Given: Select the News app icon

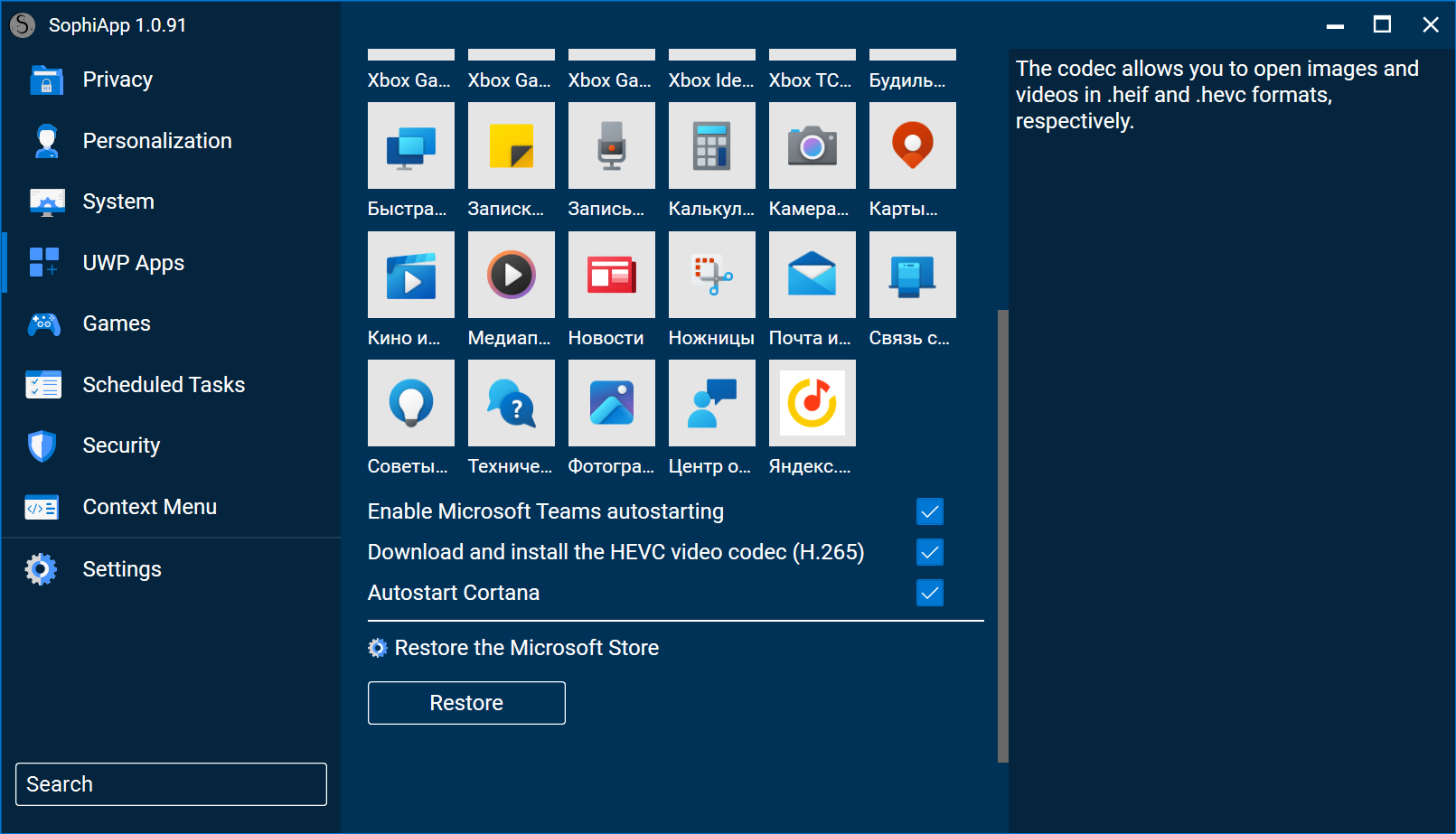Looking at the screenshot, I should tap(611, 276).
